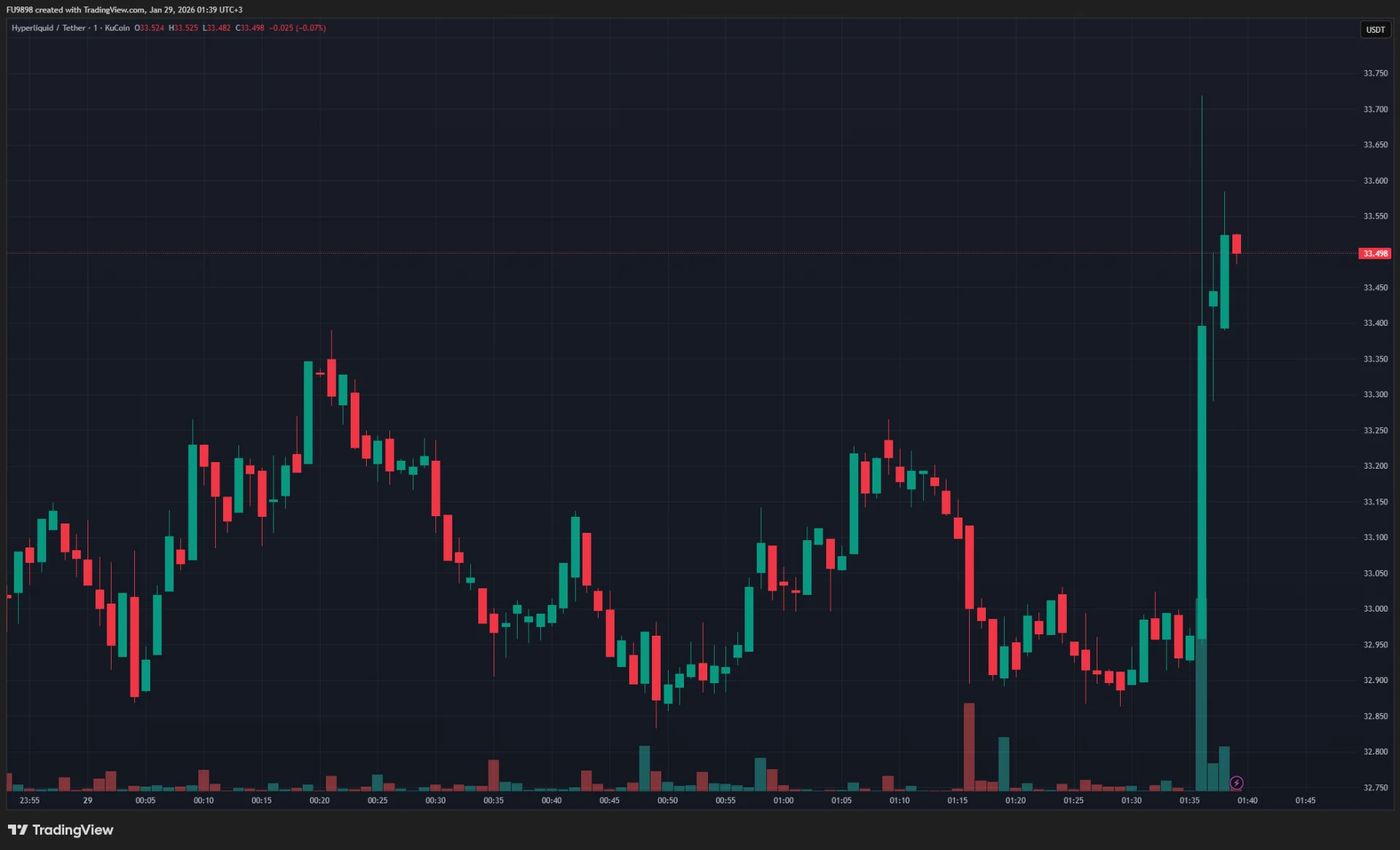Click the 01:00 time axis label
1400x850 pixels.
(x=783, y=800)
